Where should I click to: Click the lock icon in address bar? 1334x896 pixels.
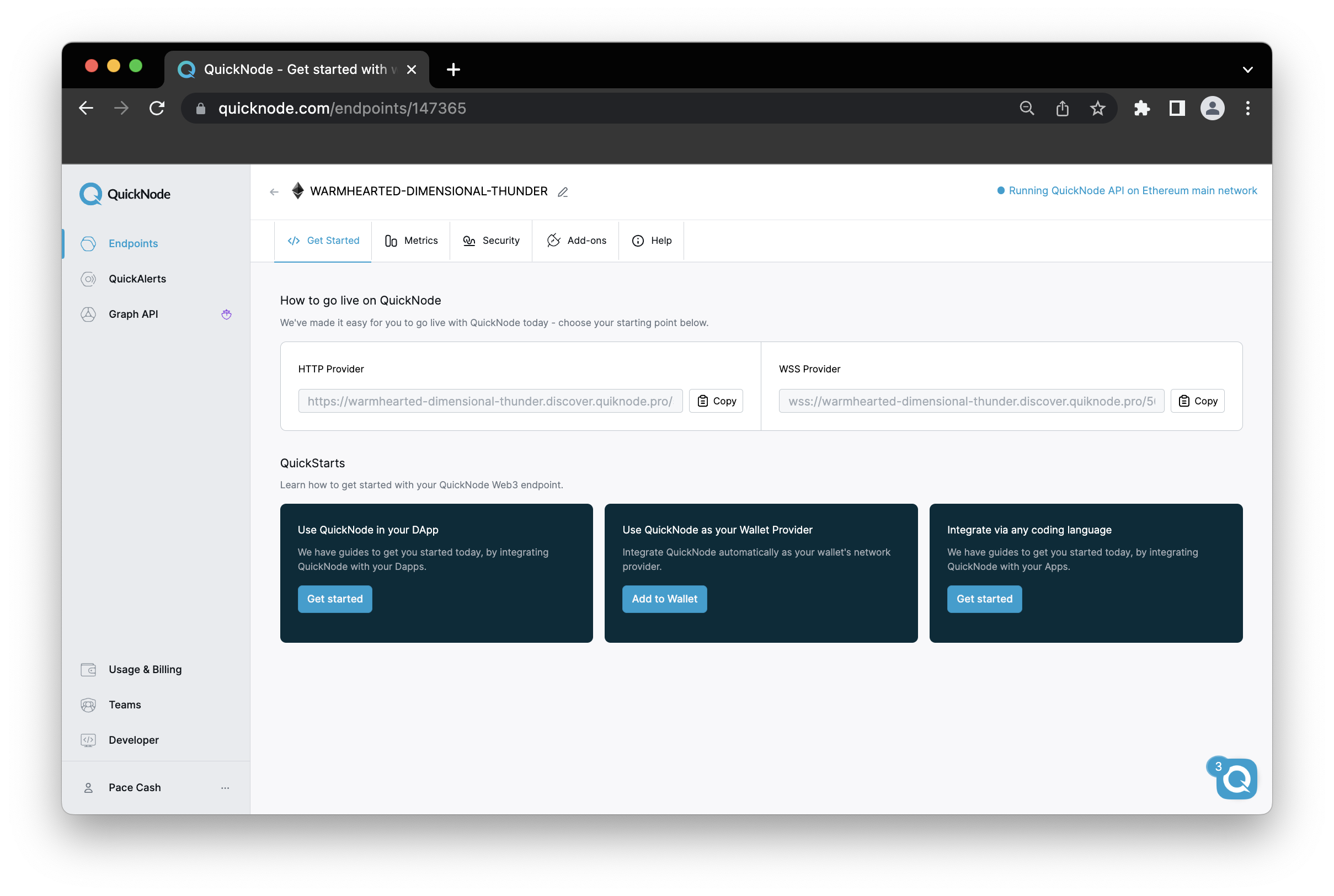tap(200, 108)
